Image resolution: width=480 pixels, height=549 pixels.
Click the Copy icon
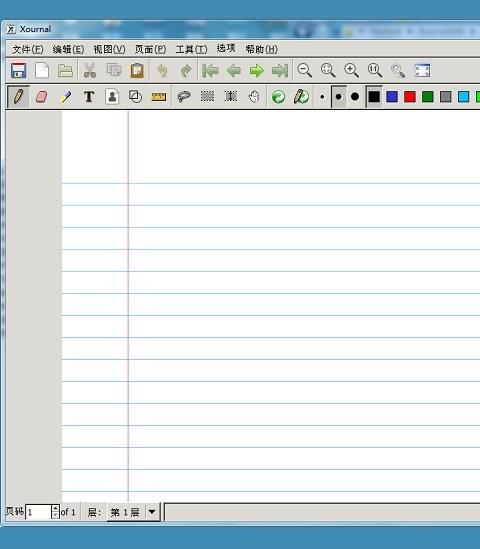(x=113, y=70)
